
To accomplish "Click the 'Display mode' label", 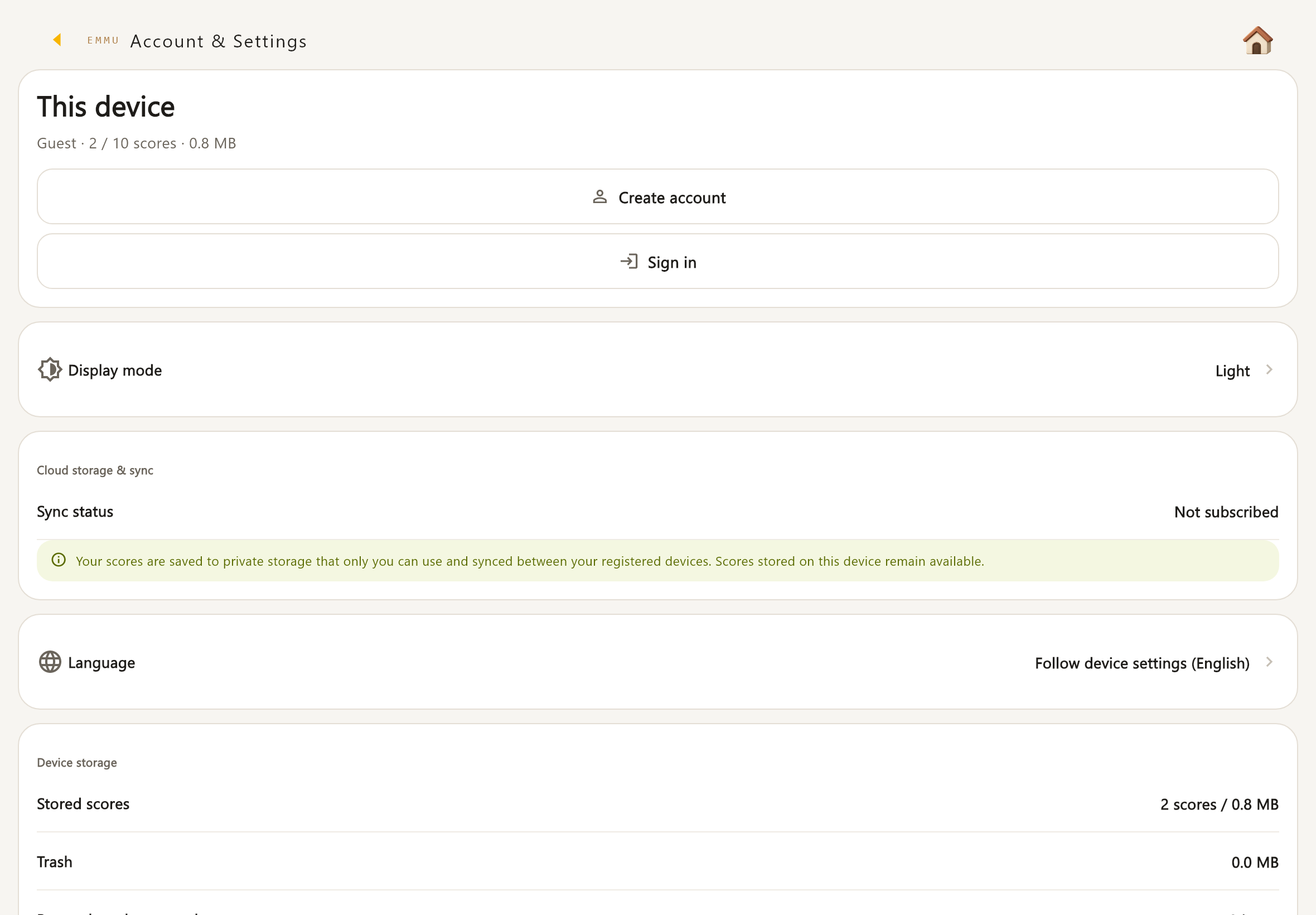I will tap(114, 370).
